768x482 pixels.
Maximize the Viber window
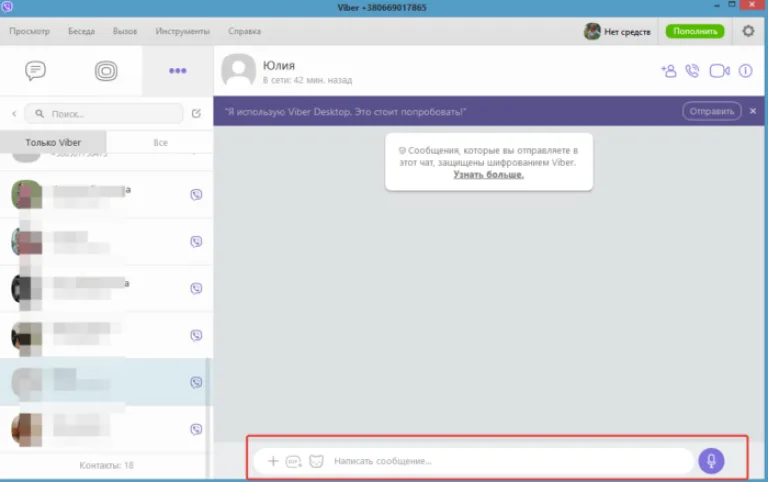(732, 4)
